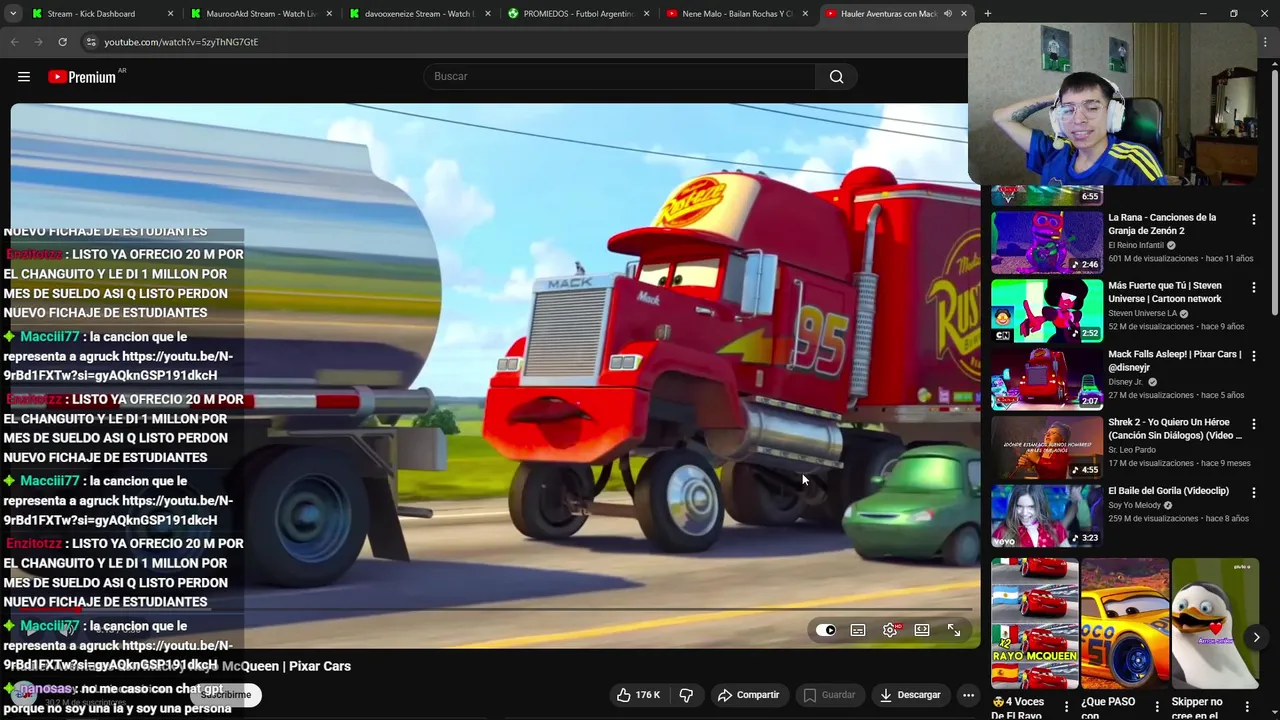Open more actions (three dots) below video

click(968, 695)
